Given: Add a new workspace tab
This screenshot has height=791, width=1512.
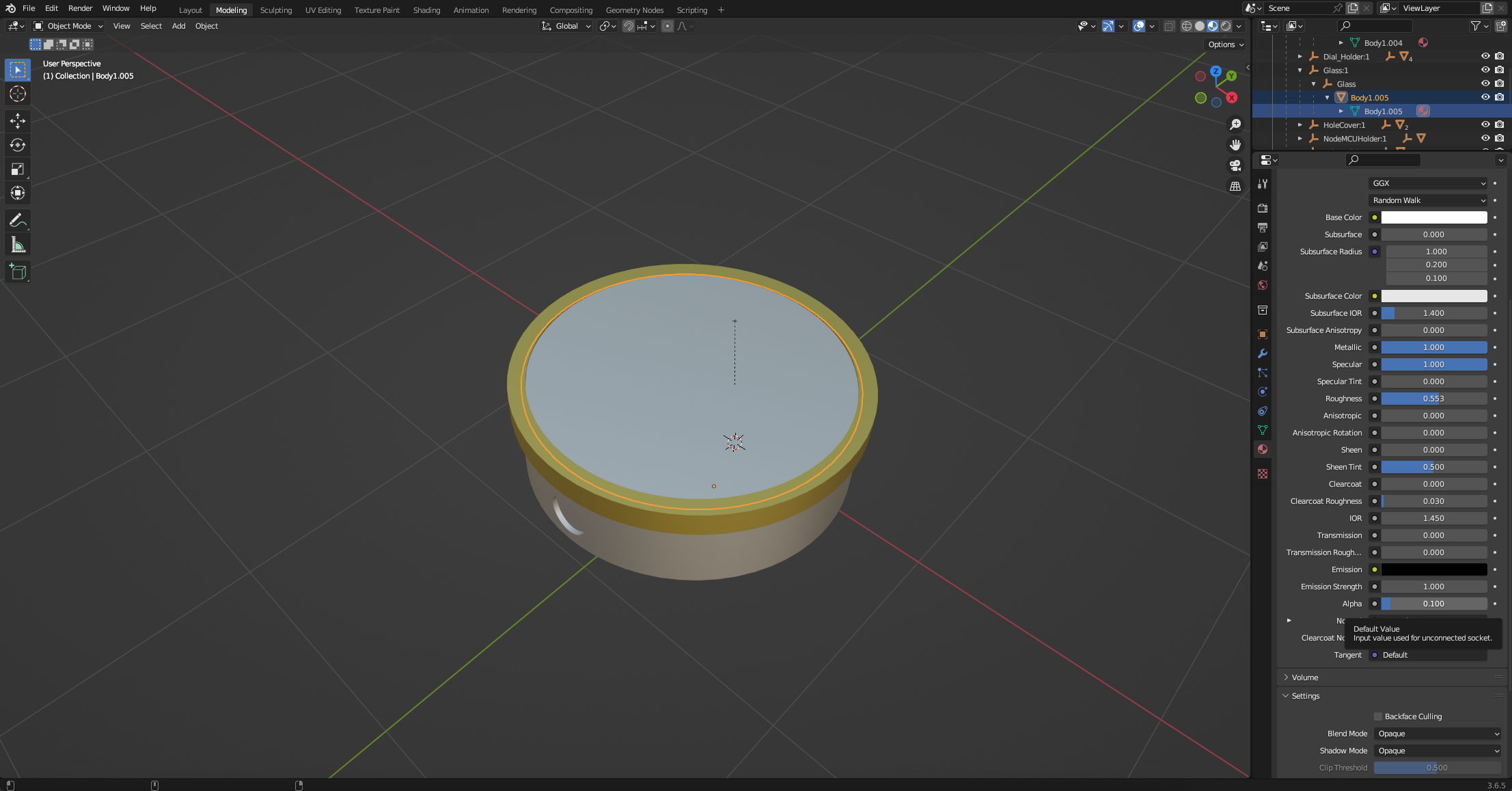Looking at the screenshot, I should click(721, 10).
